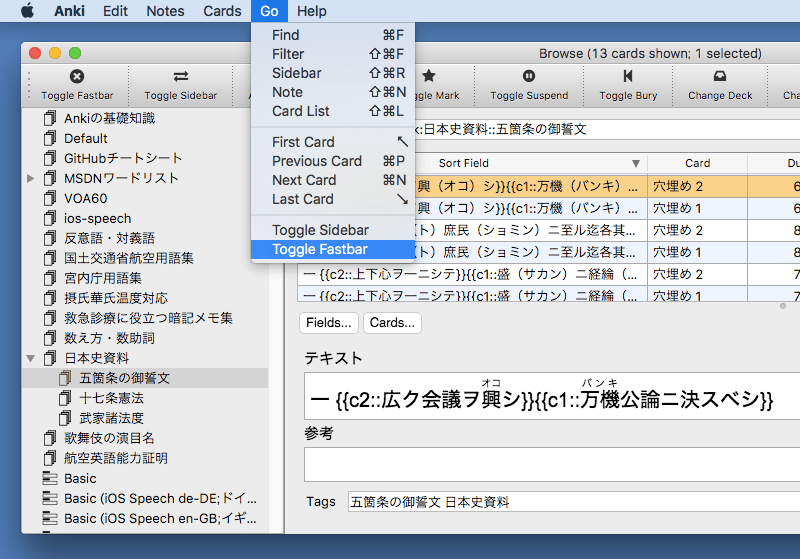Select the VOA60 deck icon
800x559 pixels.
click(50, 198)
